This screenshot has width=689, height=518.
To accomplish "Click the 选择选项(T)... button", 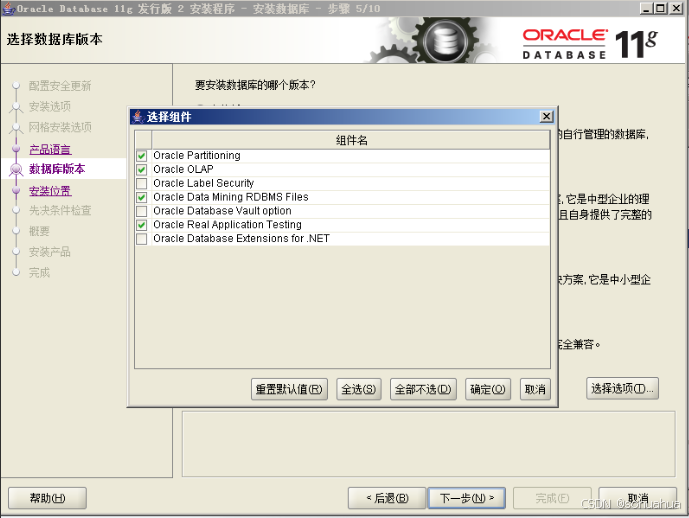I will [x=622, y=388].
